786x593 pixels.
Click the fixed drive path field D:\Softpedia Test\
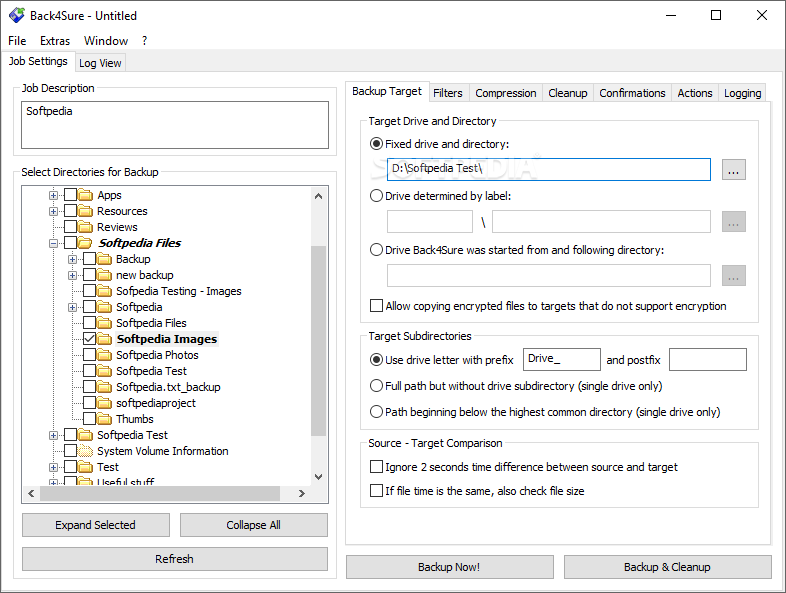click(549, 169)
